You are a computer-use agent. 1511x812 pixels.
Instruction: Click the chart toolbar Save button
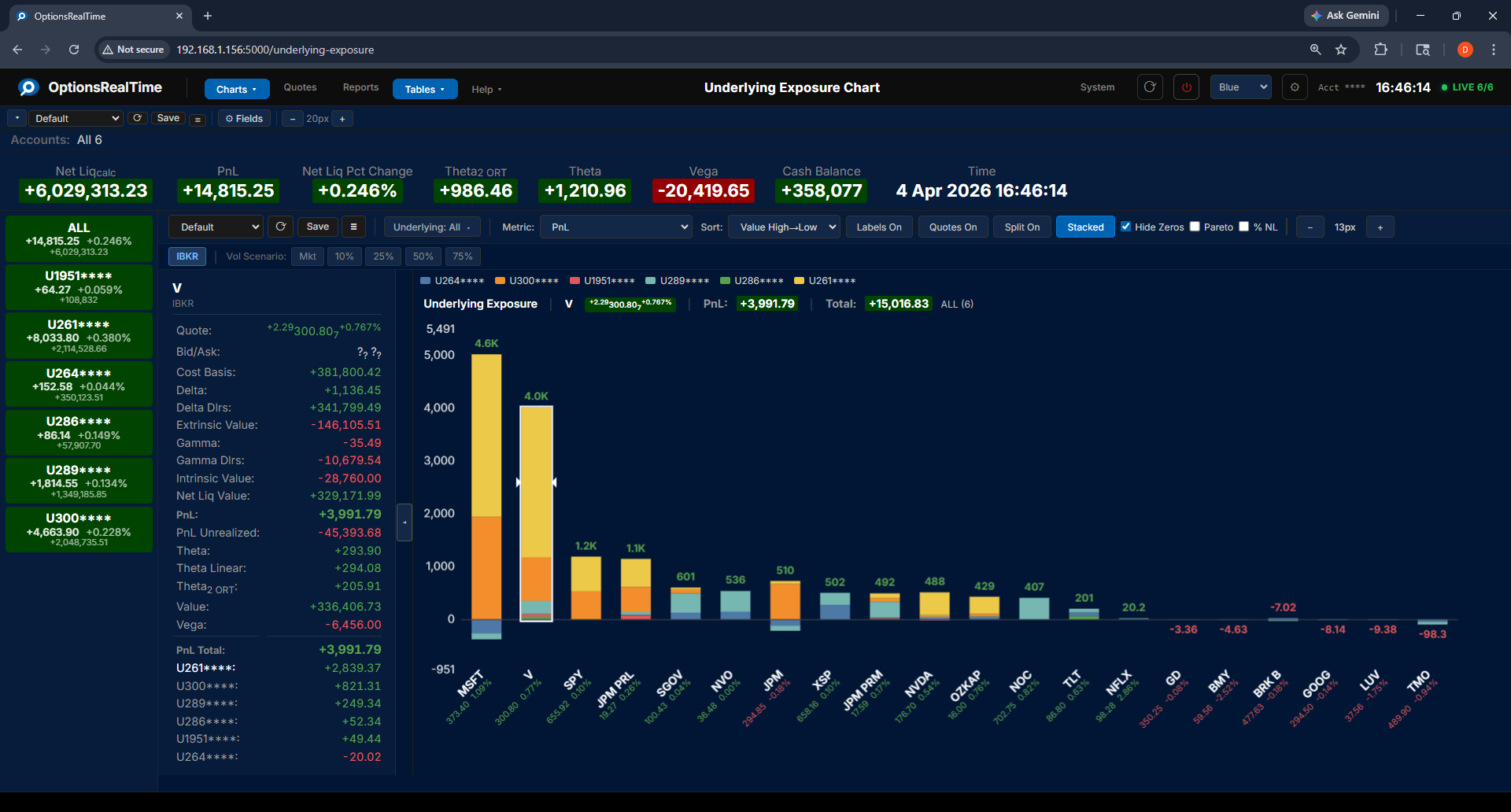coord(318,227)
